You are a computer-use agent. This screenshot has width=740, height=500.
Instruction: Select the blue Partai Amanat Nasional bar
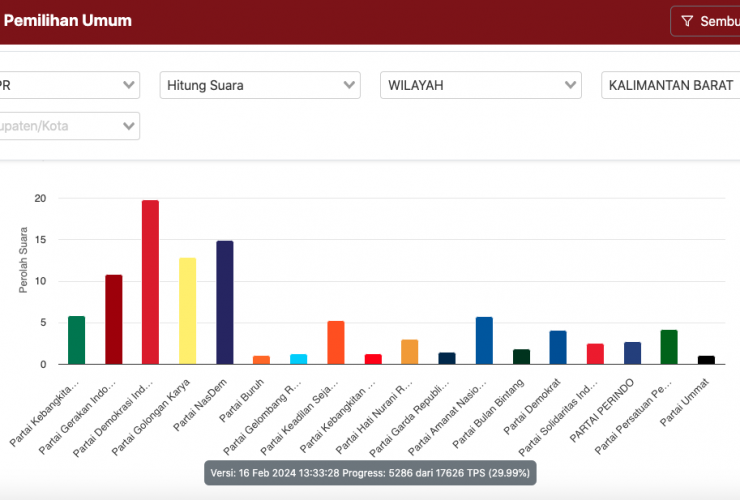coord(484,341)
